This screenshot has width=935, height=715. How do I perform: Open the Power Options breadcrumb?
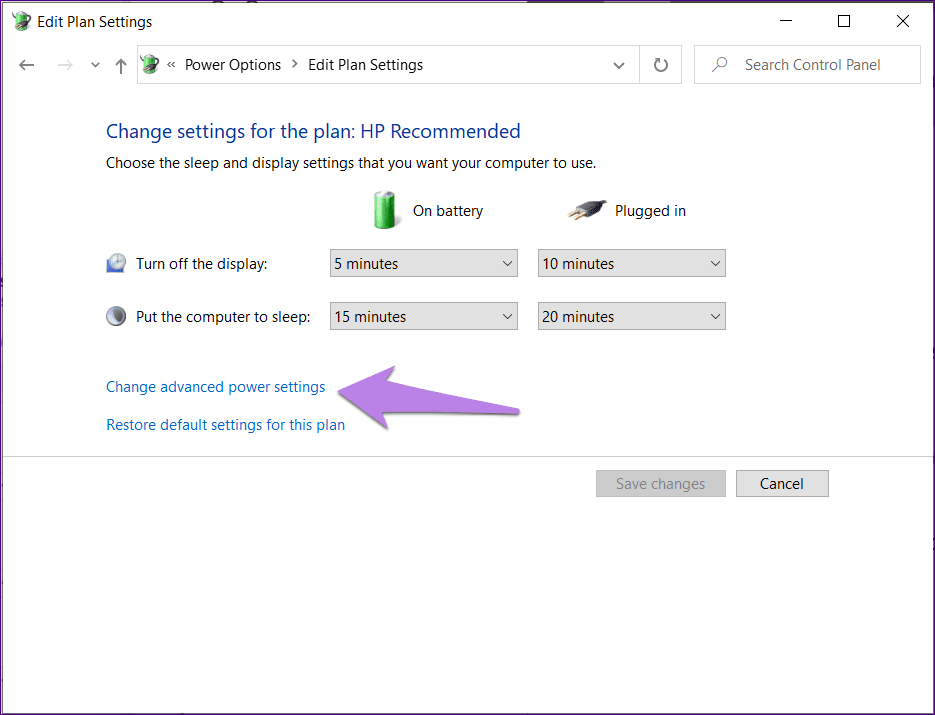pyautogui.click(x=233, y=64)
